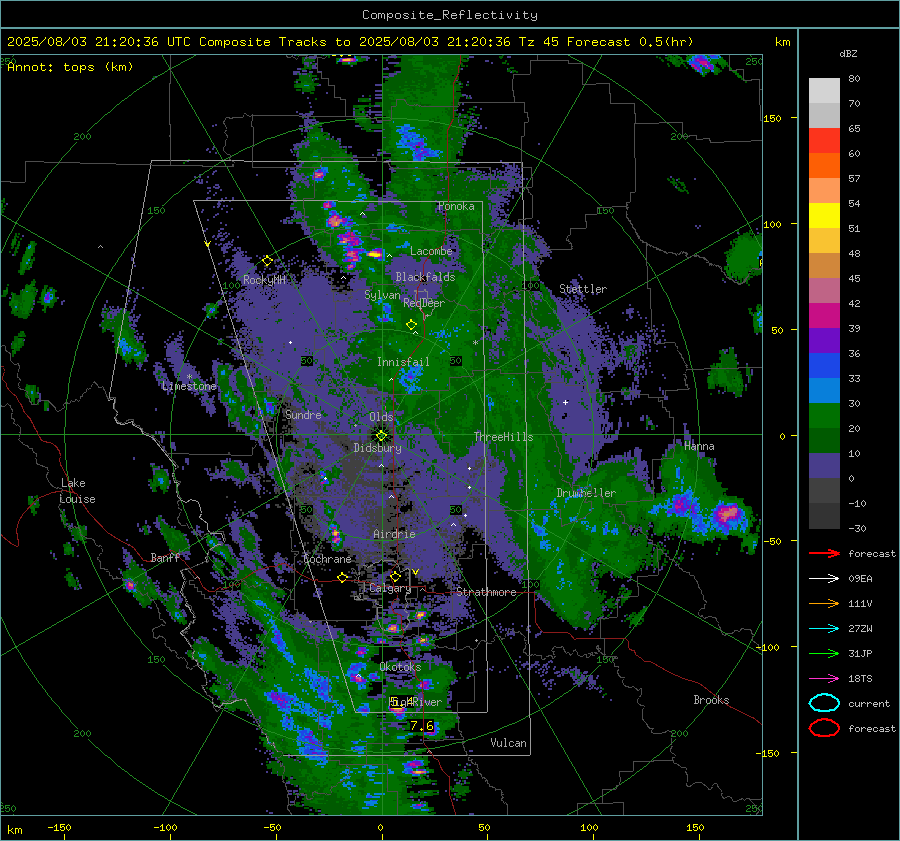Click the Composite Tracks timestamp header line

pyautogui.click(x=350, y=42)
